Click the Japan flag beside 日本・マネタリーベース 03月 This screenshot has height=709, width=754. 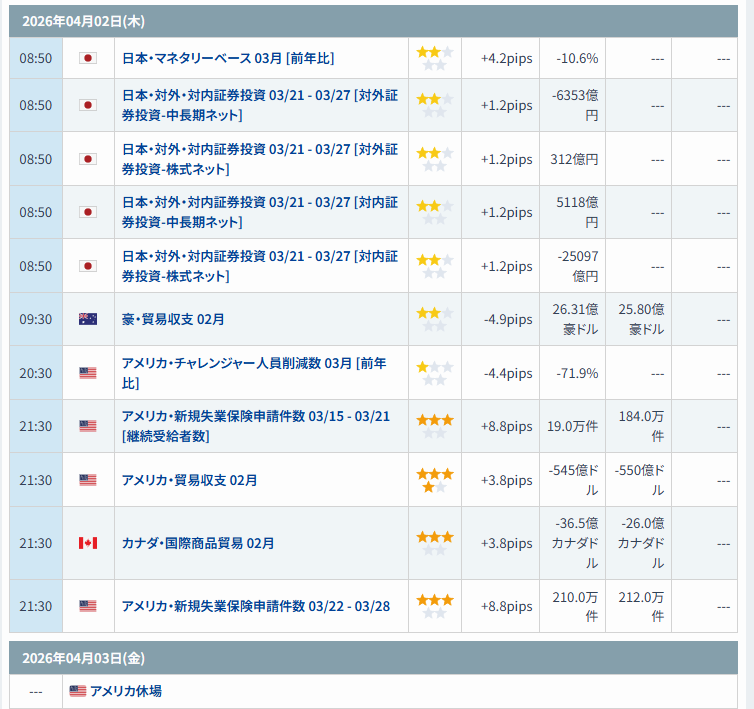(x=87, y=58)
